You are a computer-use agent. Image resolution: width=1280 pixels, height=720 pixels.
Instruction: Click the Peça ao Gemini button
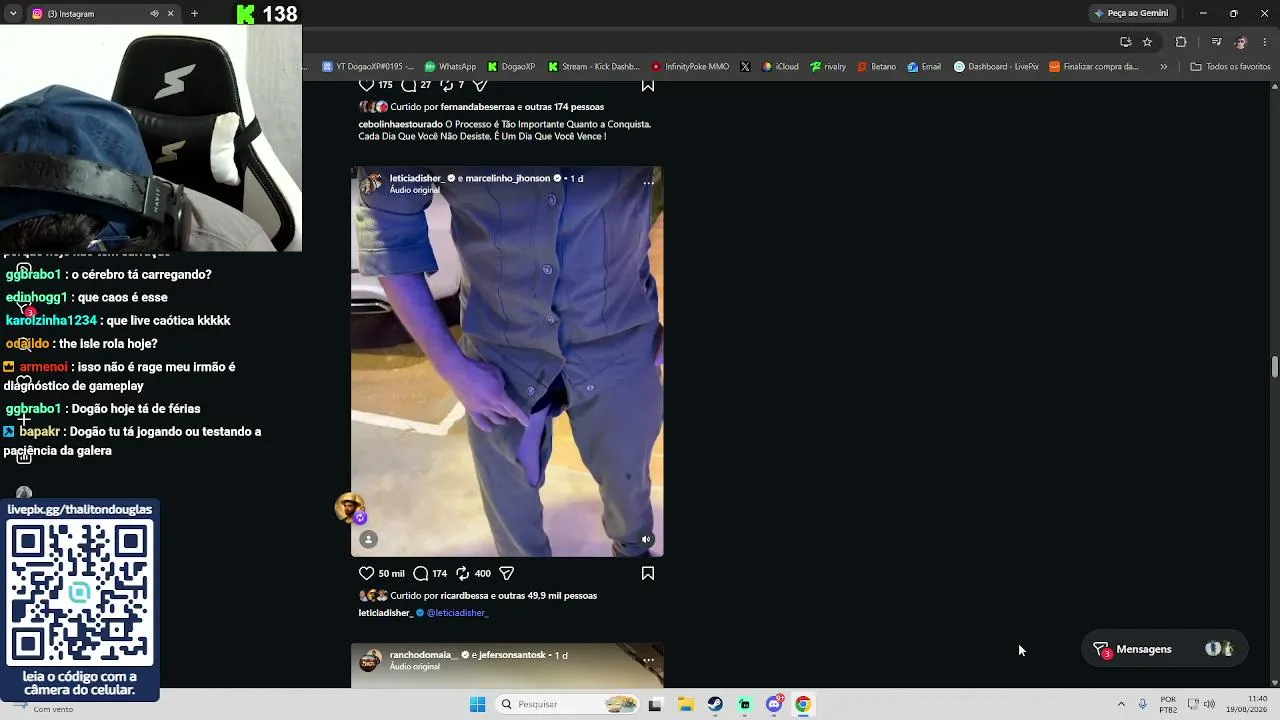pos(1131,13)
